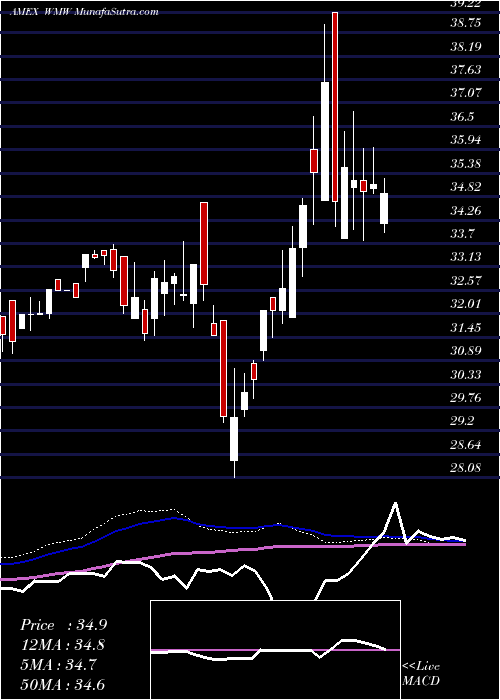This screenshot has width=500, height=700.
Task: Click the Price : 34.9 readout
Action: click(x=64, y=625)
